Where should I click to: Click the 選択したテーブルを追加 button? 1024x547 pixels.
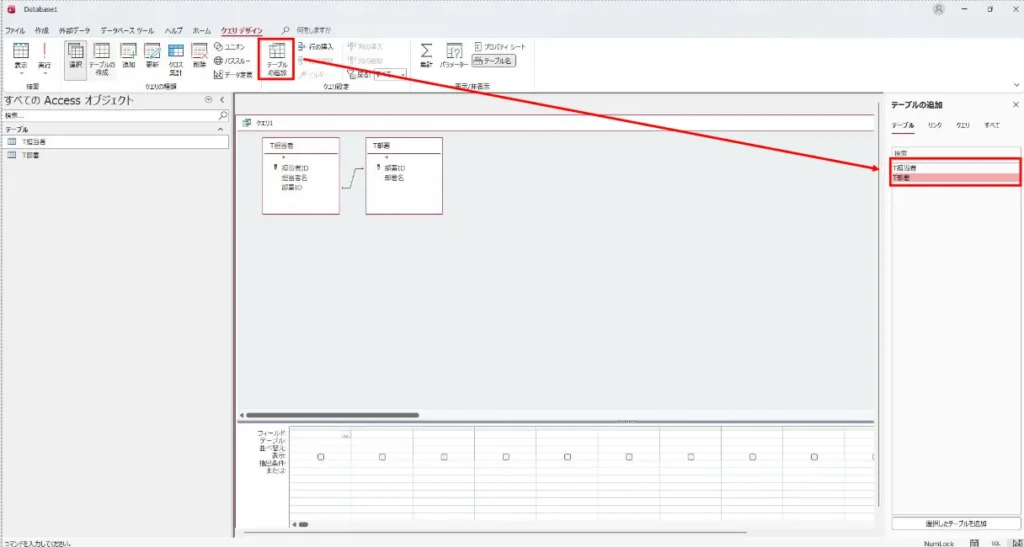(955, 523)
